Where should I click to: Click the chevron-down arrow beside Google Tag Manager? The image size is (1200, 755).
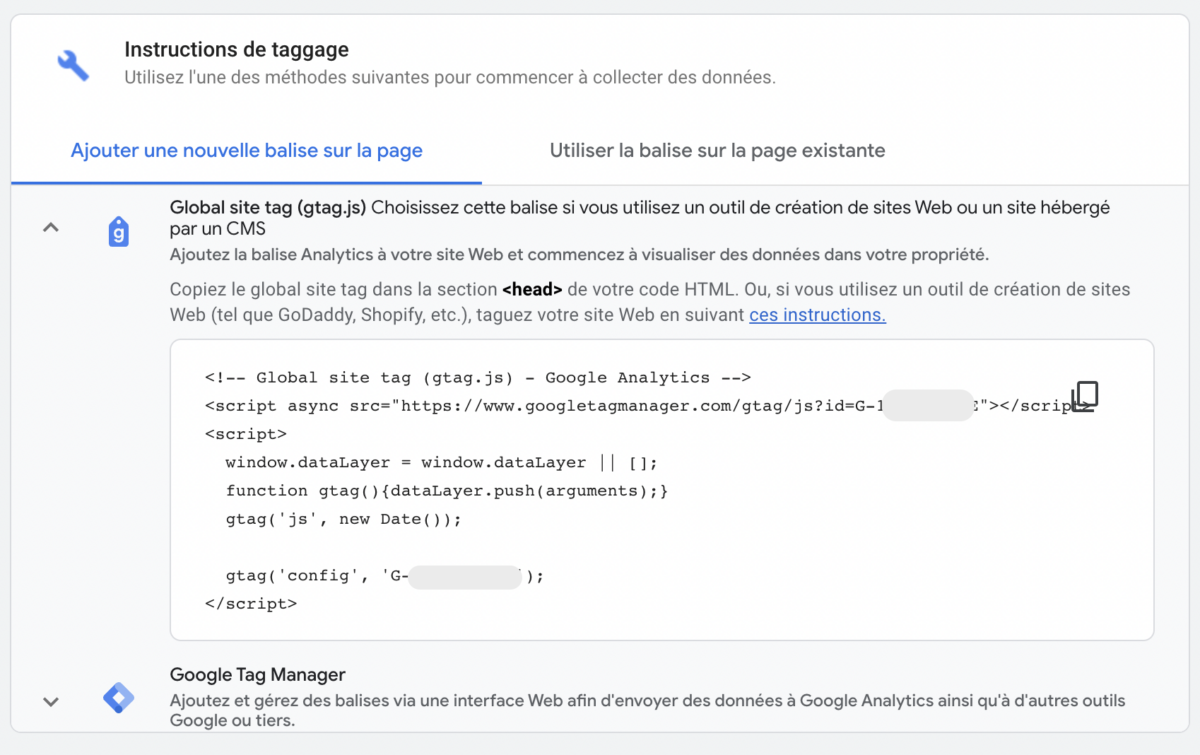(x=51, y=702)
